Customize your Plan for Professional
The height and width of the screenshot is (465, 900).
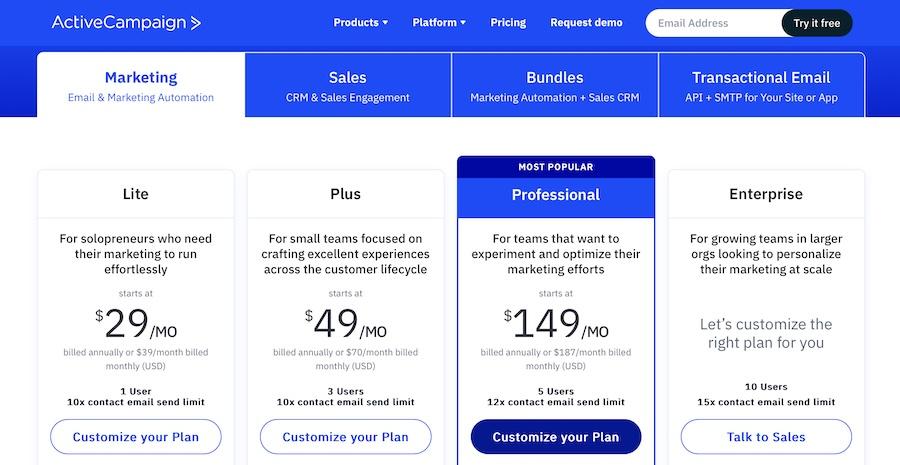[x=556, y=437]
